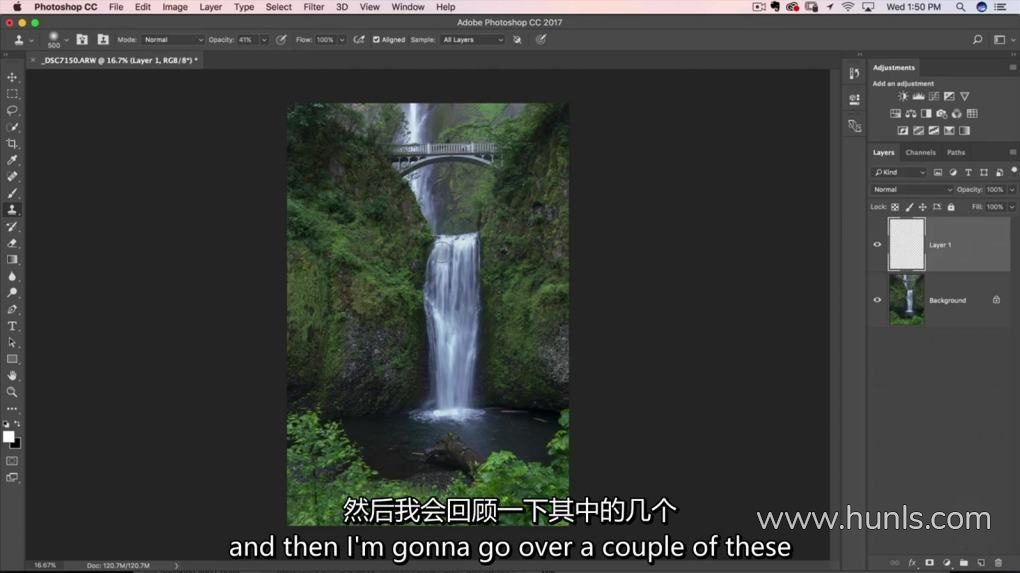Select the Brush tool
Viewport: 1020px width, 573px height.
tap(12, 193)
